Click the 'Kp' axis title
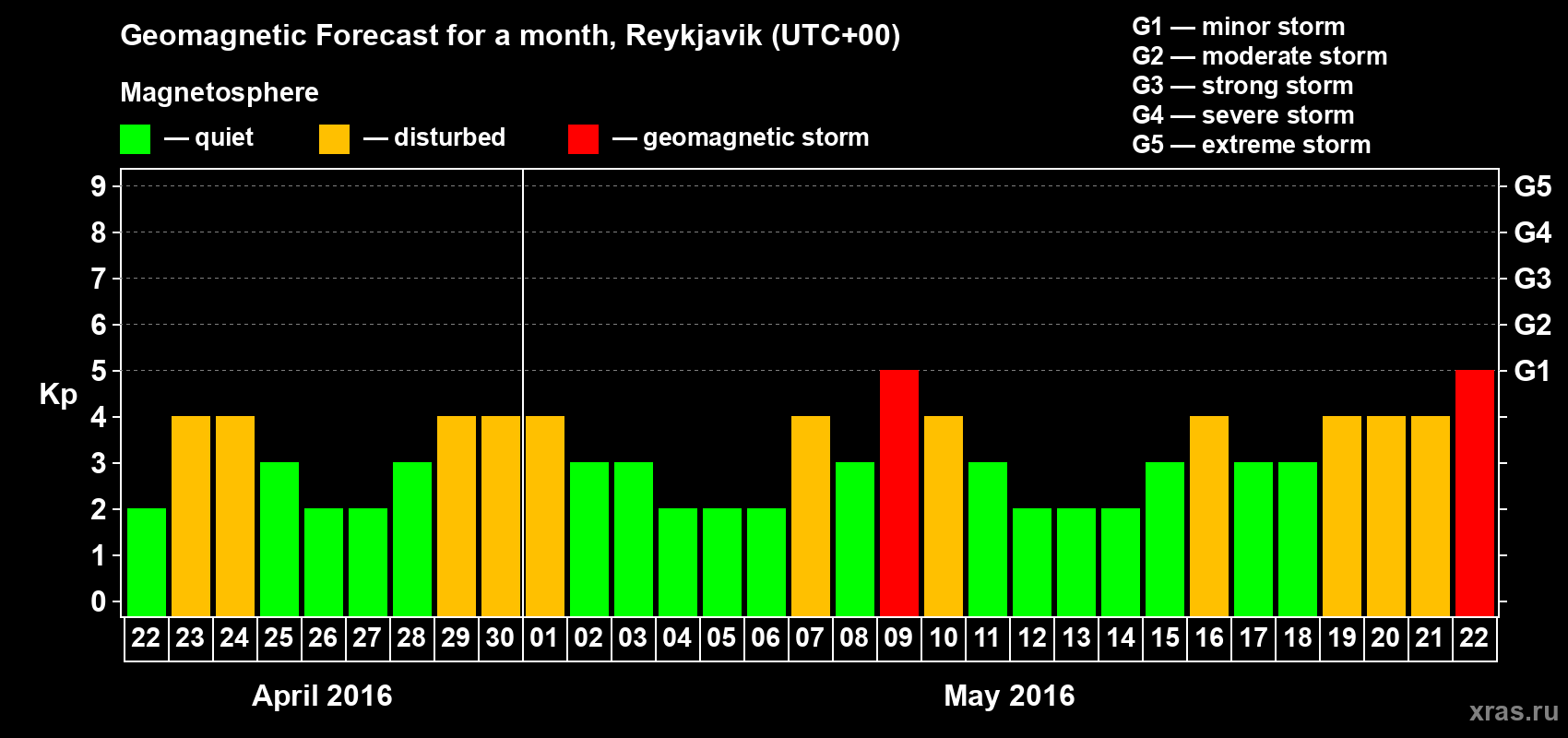 [58, 395]
